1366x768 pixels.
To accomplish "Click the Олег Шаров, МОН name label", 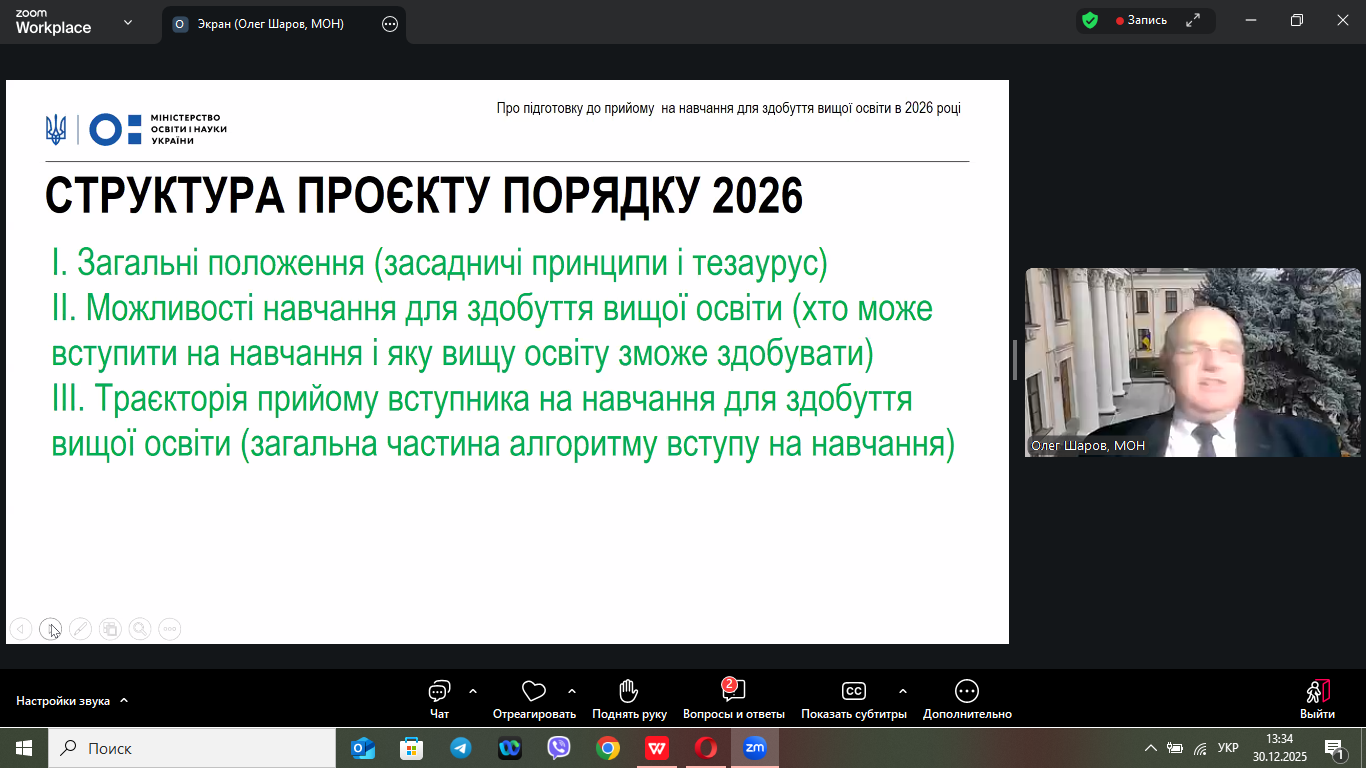I will click(x=1088, y=446).
